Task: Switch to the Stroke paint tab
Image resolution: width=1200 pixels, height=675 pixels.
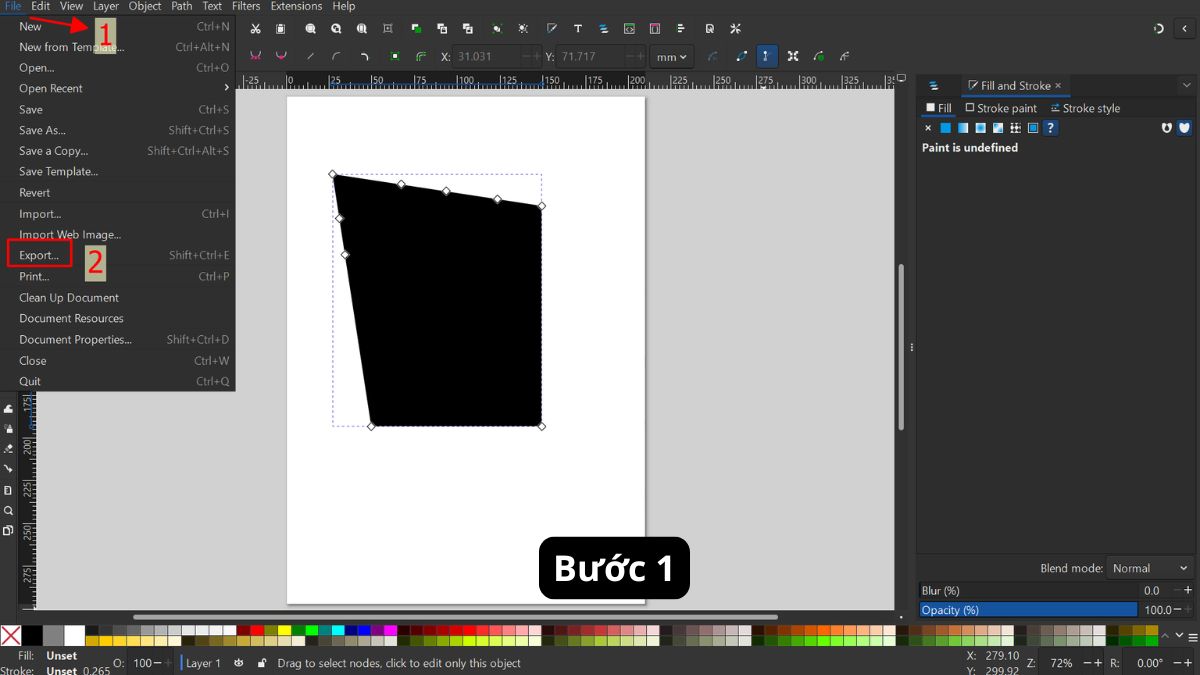Action: click(1001, 108)
